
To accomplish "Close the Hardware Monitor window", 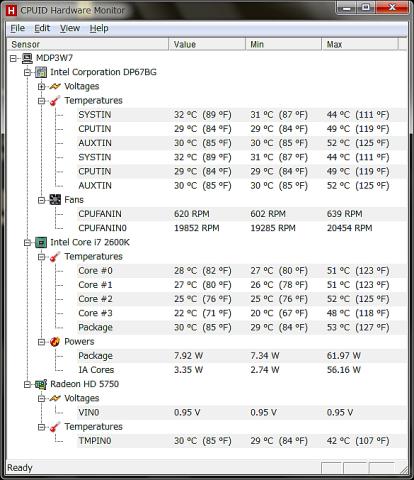I will [x=392, y=8].
